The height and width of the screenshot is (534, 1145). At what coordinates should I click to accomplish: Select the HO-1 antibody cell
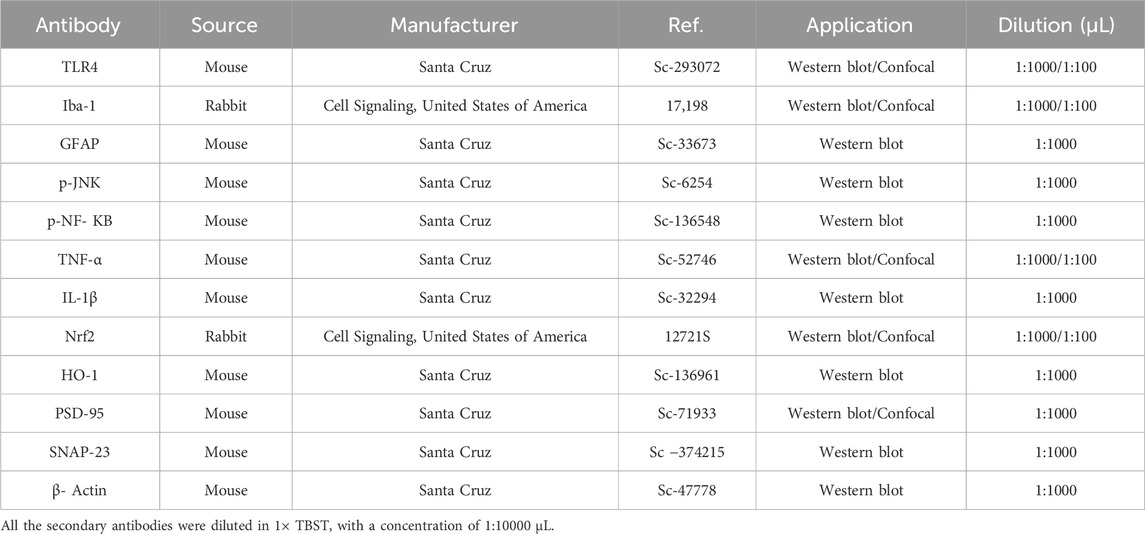80,375
